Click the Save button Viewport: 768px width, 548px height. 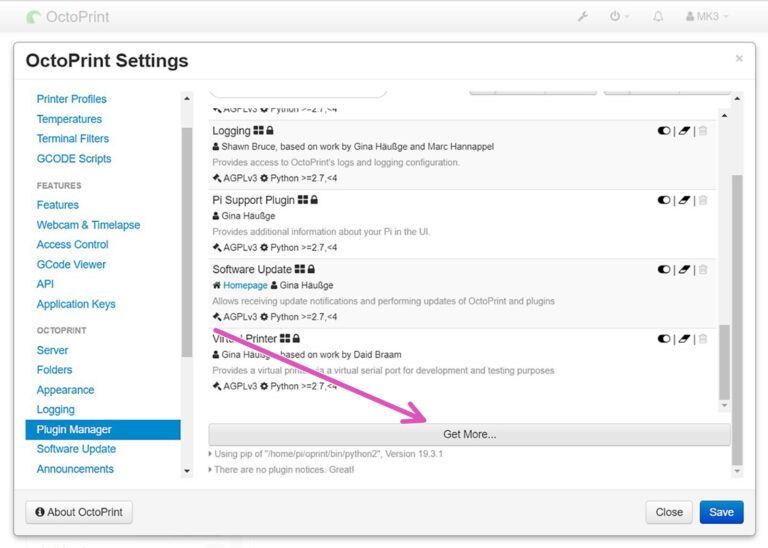[x=721, y=512]
